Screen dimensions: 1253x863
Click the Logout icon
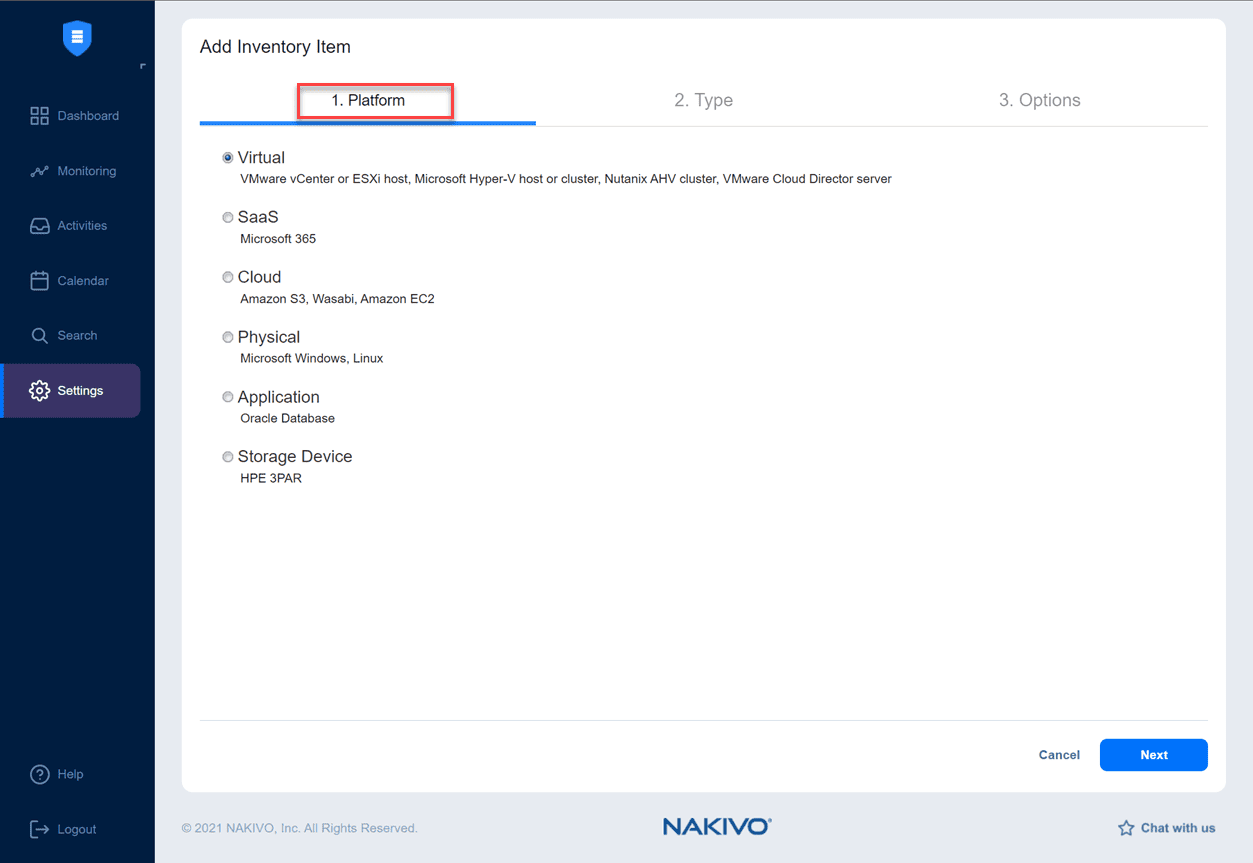(40, 828)
